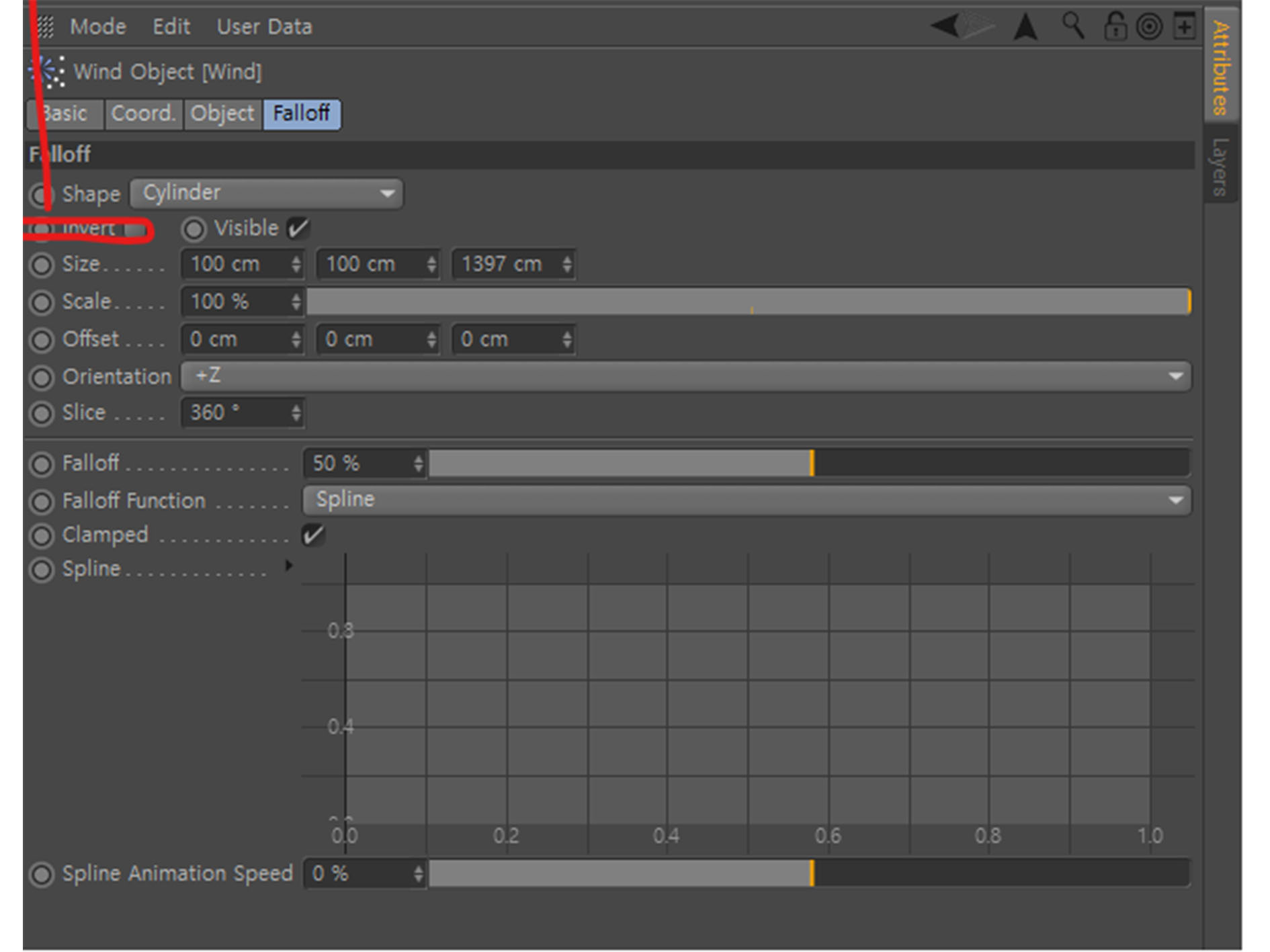
Task: Click the up arrow navigation icon
Action: pyautogui.click(x=1025, y=28)
